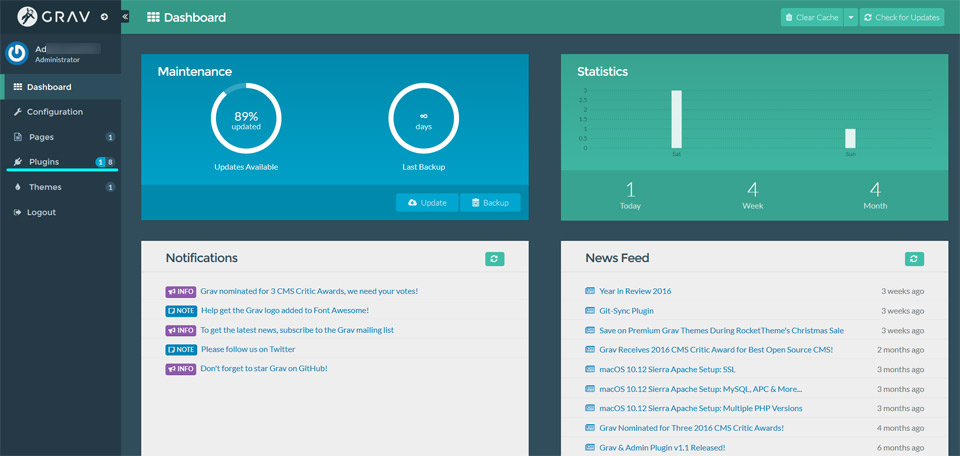
Task: Click the Plugins plug icon
Action: click(18, 162)
